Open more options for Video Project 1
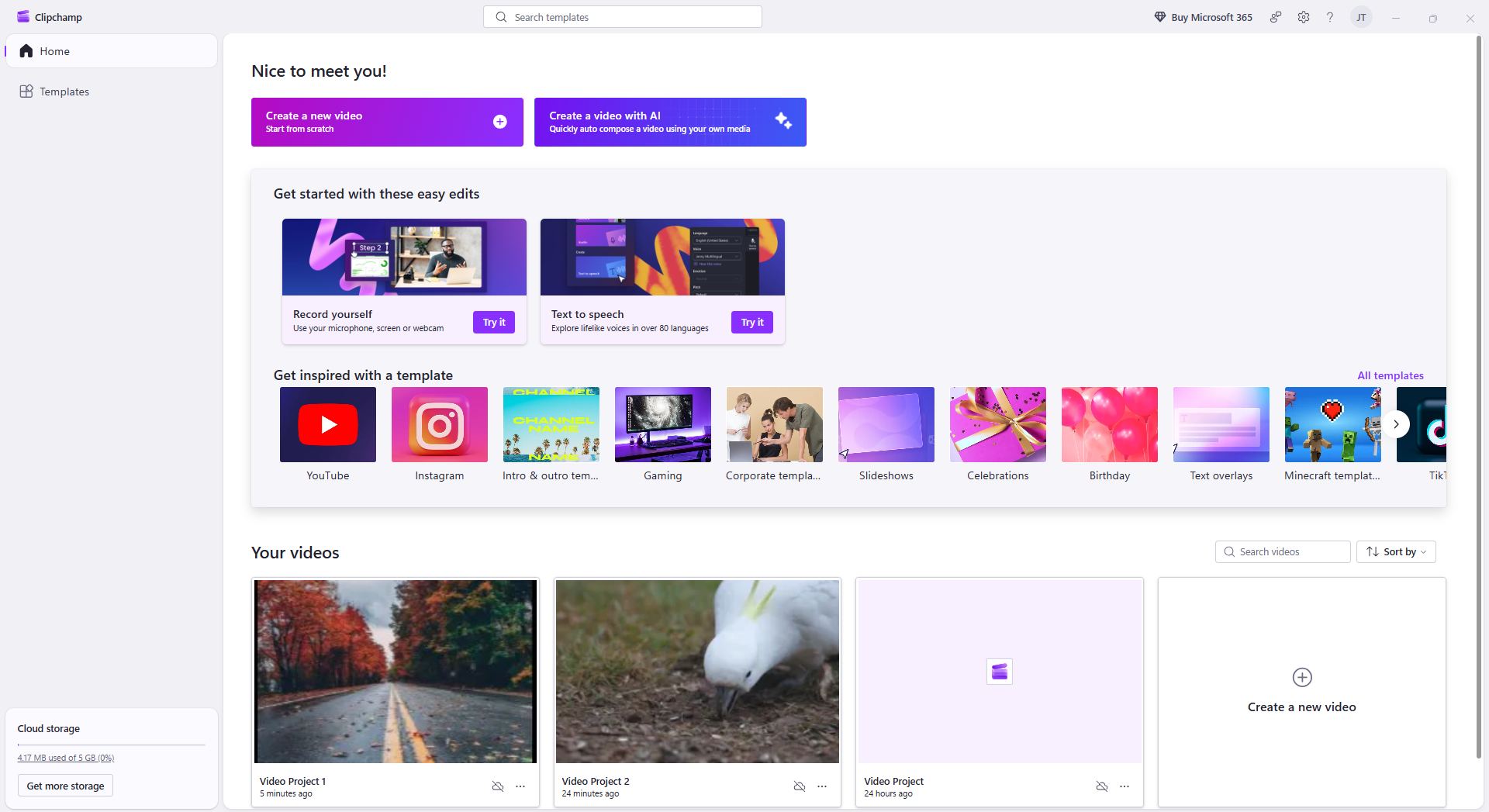Viewport: 1489px width, 812px height. 520,786
